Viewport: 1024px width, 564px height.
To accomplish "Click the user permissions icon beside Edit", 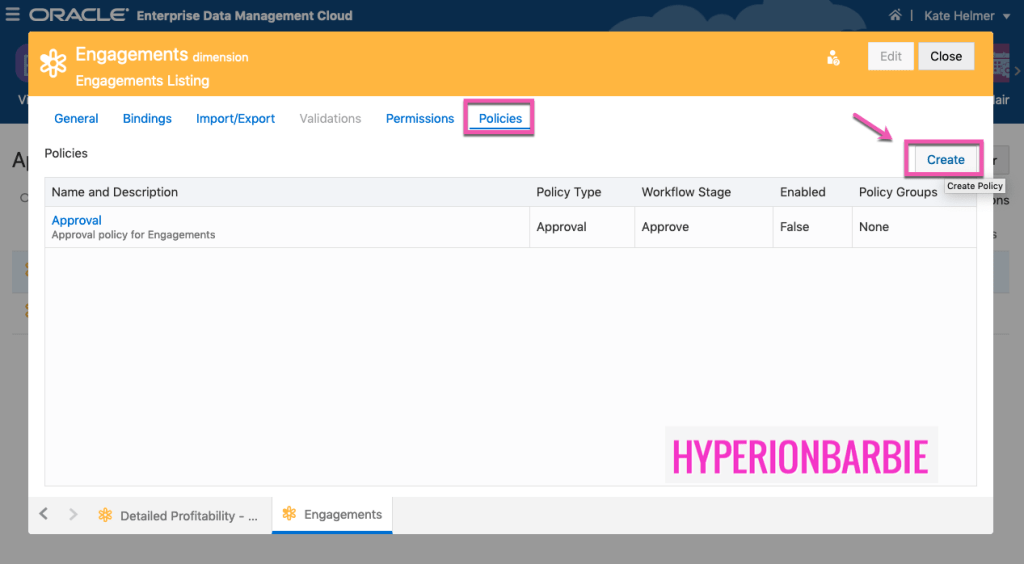I will 833,58.
